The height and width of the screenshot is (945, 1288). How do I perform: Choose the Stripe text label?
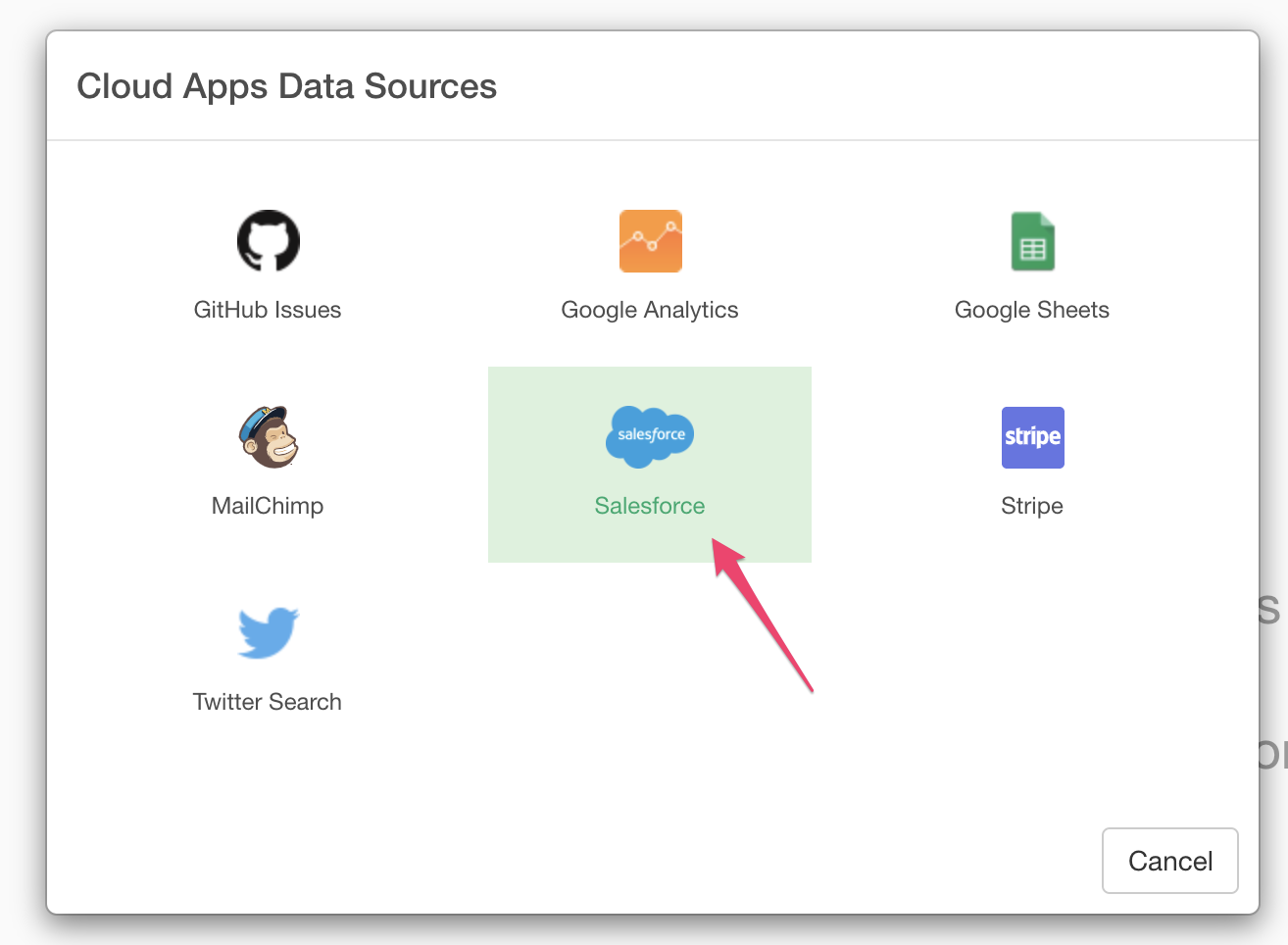pos(1032,506)
